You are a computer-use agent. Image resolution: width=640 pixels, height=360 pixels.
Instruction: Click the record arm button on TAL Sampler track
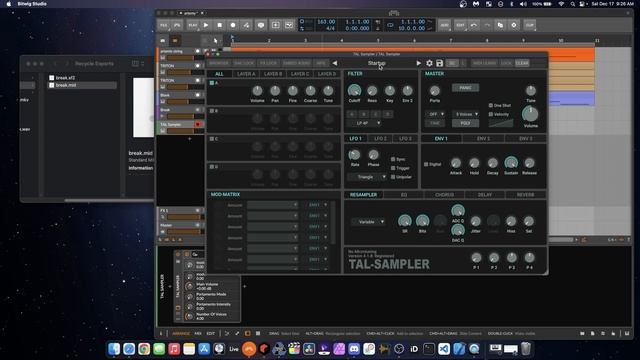point(198,124)
